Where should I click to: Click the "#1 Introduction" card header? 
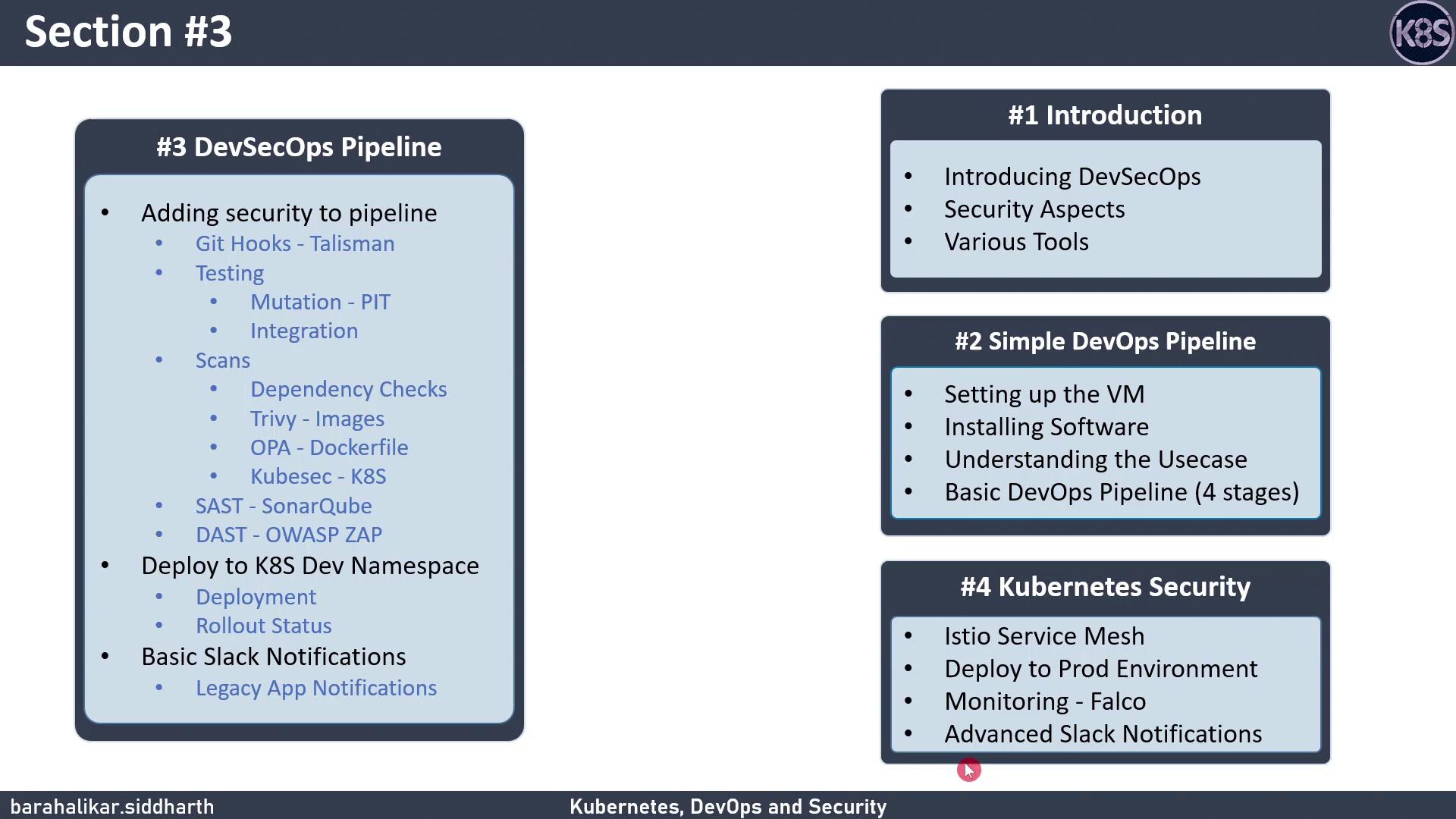point(1105,115)
